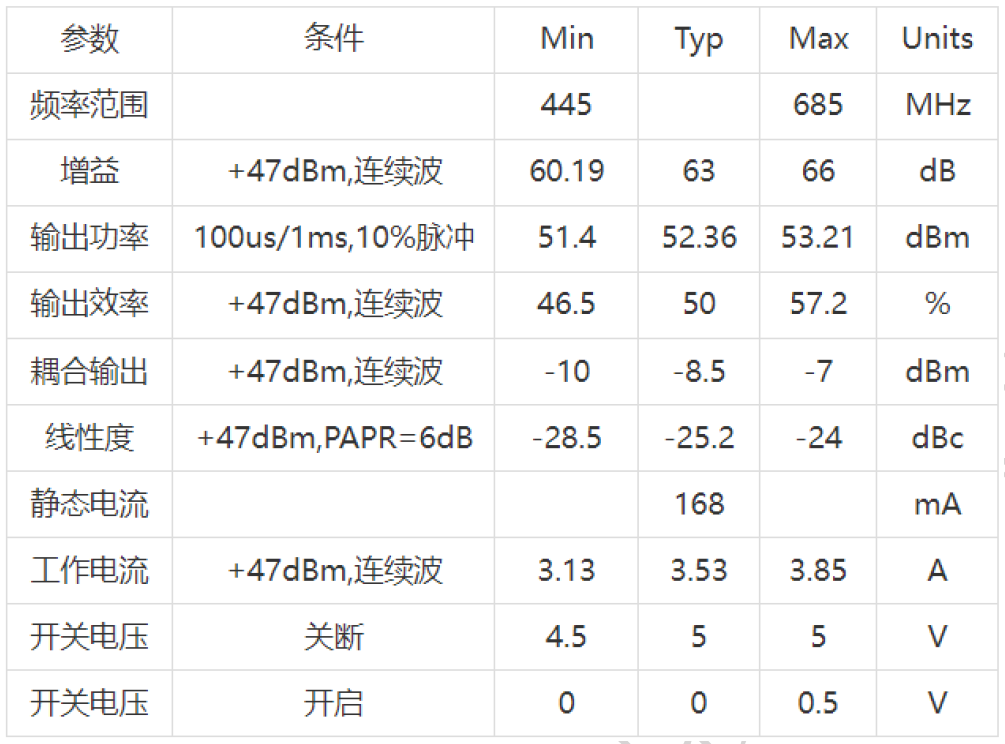Select the 100us/1ms,10%脉冲 condition cell
The height and width of the screenshot is (744, 1005).
pyautogui.click(x=334, y=238)
